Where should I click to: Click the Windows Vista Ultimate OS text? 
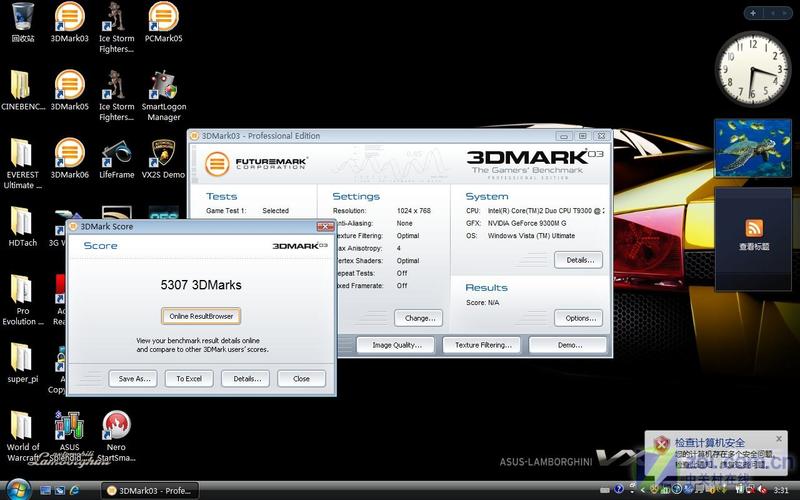pos(531,236)
